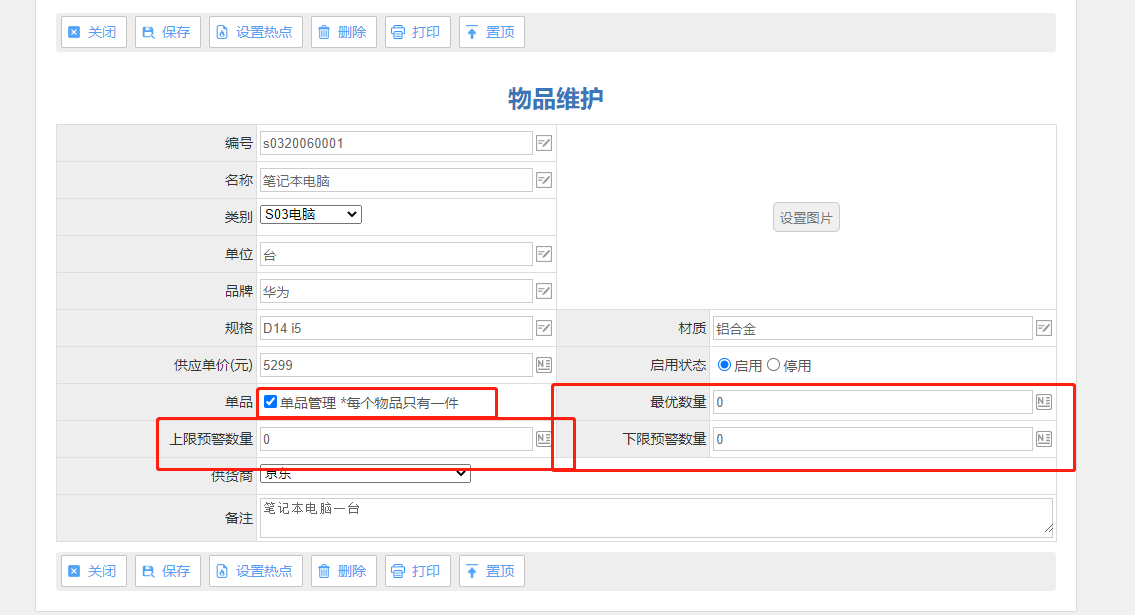Click the 设置图片 button
Image resolution: width=1135 pixels, height=615 pixels.
click(806, 217)
